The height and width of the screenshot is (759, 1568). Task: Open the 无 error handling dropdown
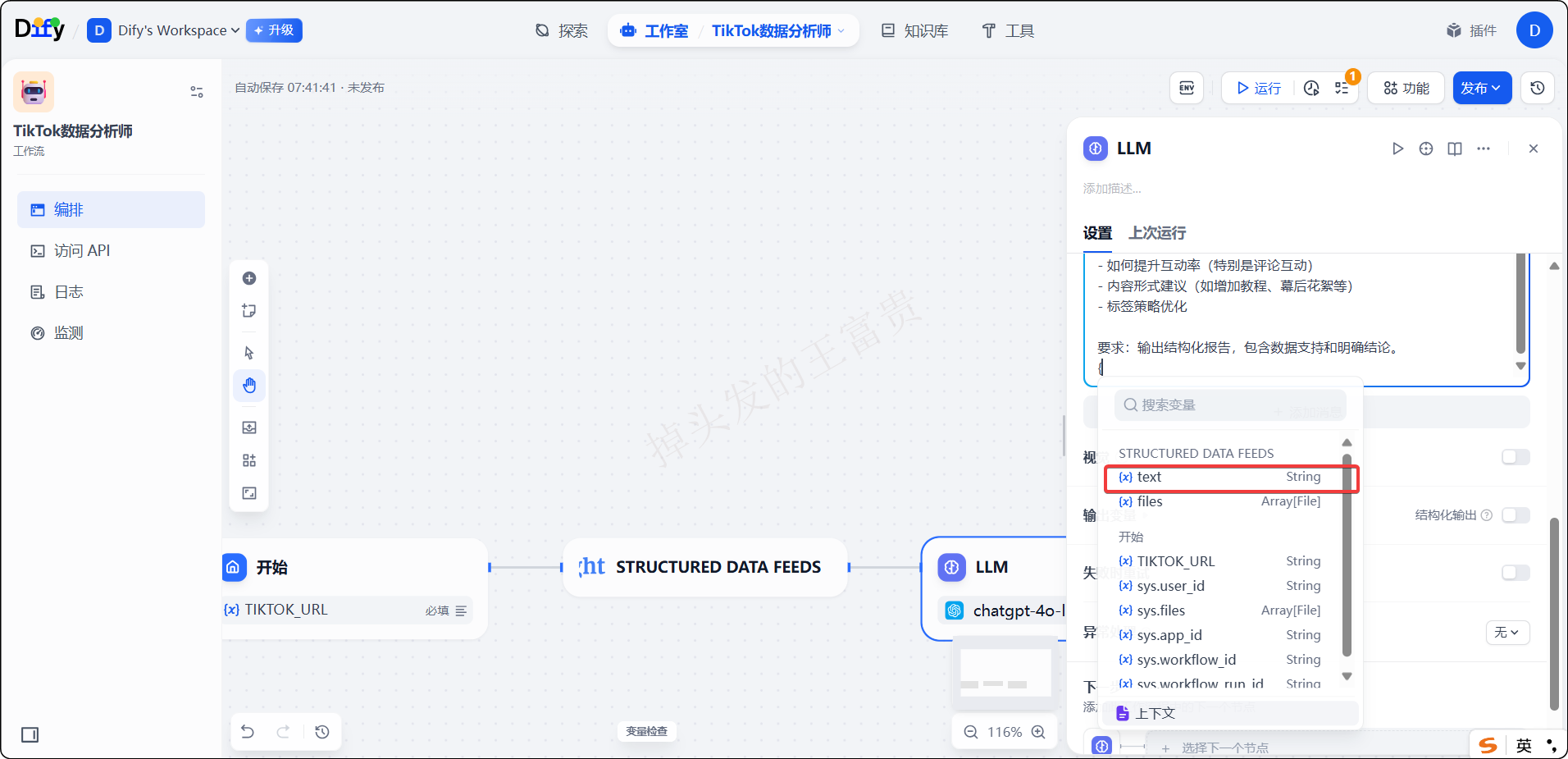click(x=1507, y=633)
